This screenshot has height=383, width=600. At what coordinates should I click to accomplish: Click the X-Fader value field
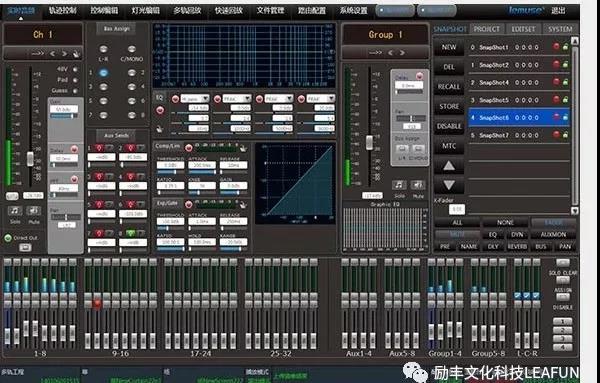[457, 209]
